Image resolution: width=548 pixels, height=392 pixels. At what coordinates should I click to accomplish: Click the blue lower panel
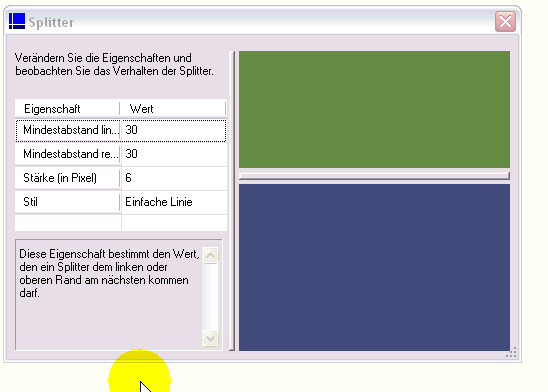pos(374,267)
